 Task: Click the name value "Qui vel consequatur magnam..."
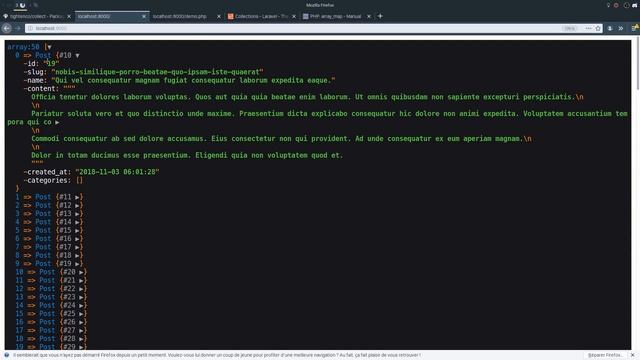[193, 80]
